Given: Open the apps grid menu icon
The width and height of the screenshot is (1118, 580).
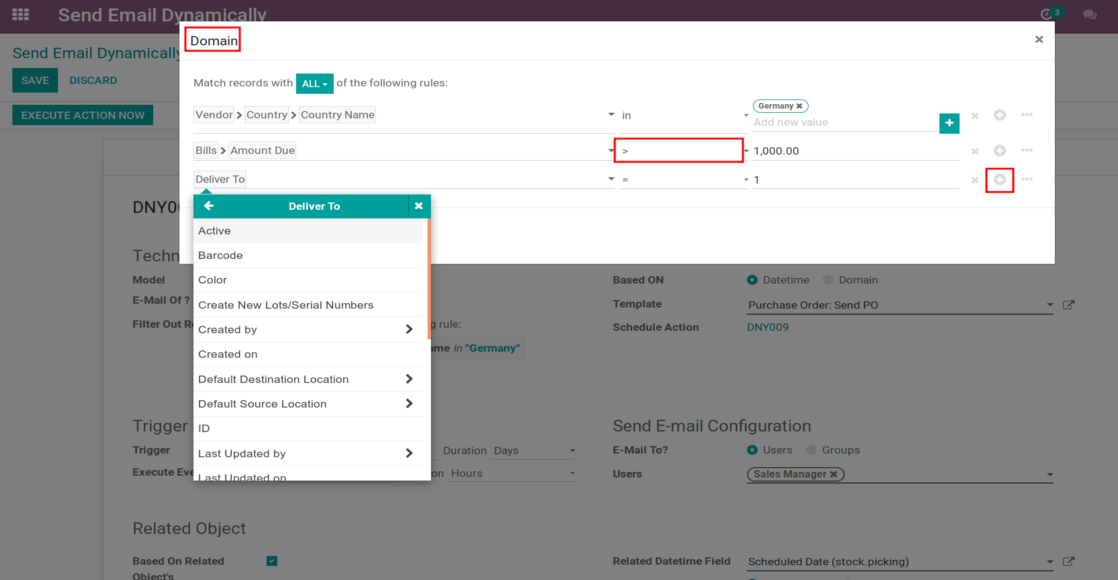Looking at the screenshot, I should [x=20, y=15].
